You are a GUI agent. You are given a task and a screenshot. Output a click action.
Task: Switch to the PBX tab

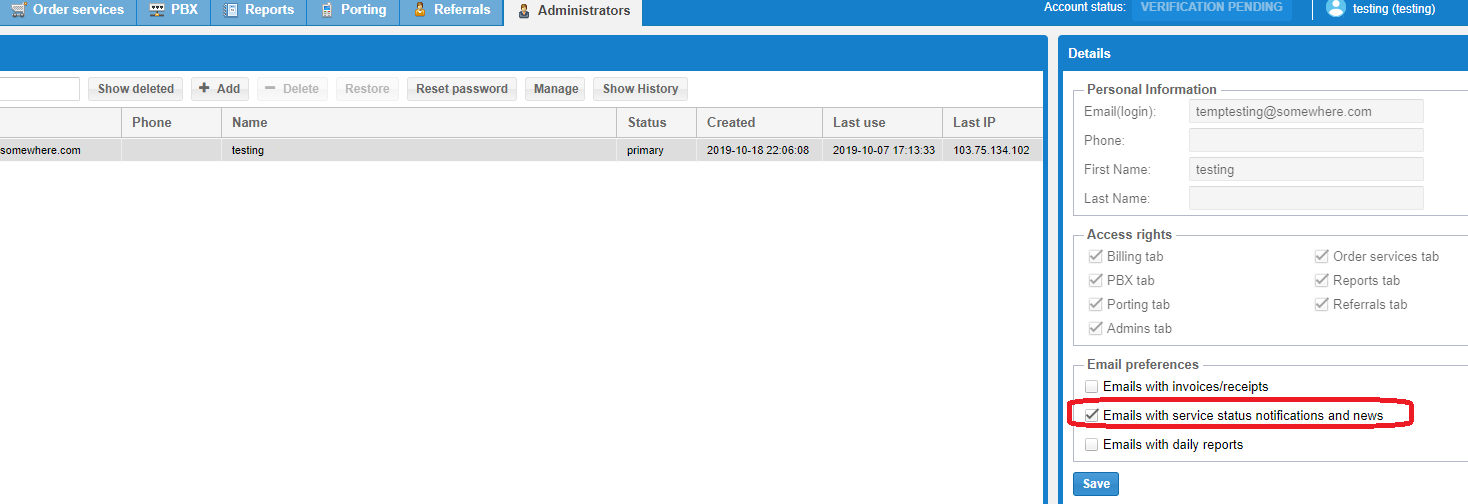click(x=173, y=11)
